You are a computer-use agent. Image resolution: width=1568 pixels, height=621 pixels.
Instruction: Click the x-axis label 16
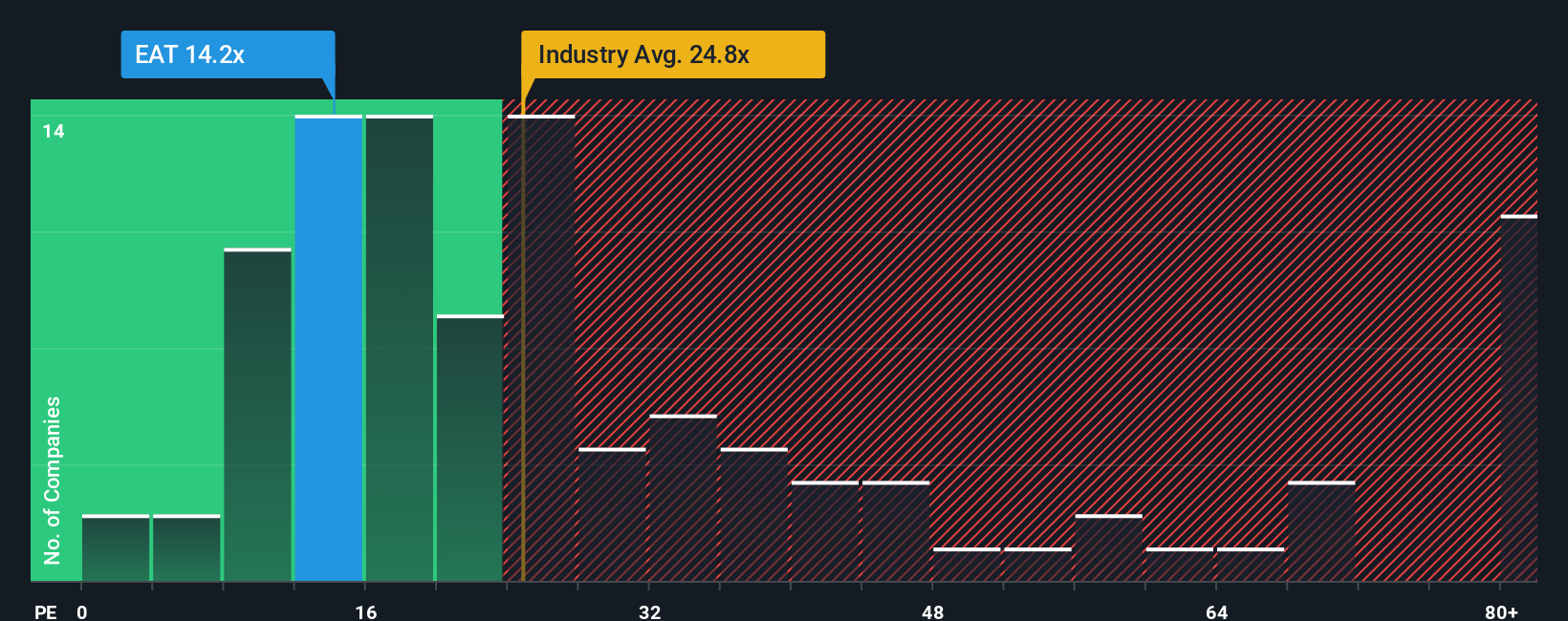366,611
